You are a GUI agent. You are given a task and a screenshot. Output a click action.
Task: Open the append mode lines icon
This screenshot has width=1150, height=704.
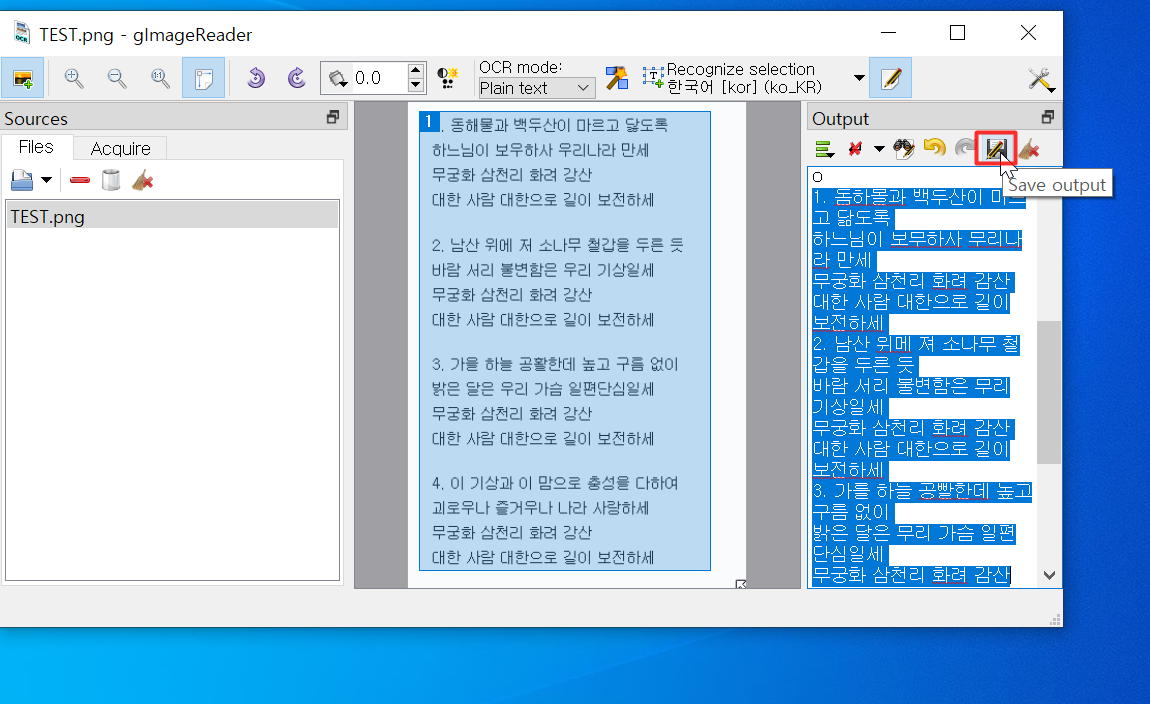824,150
